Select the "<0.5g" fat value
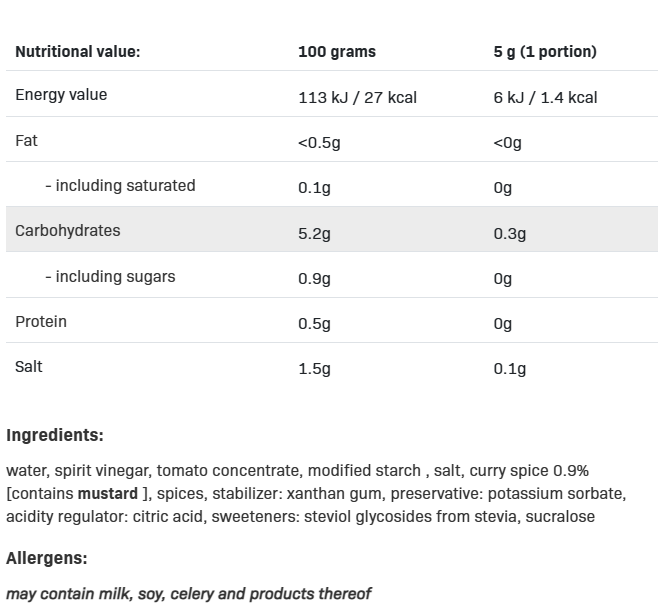Viewport: 661px width, 612px height. (319, 143)
